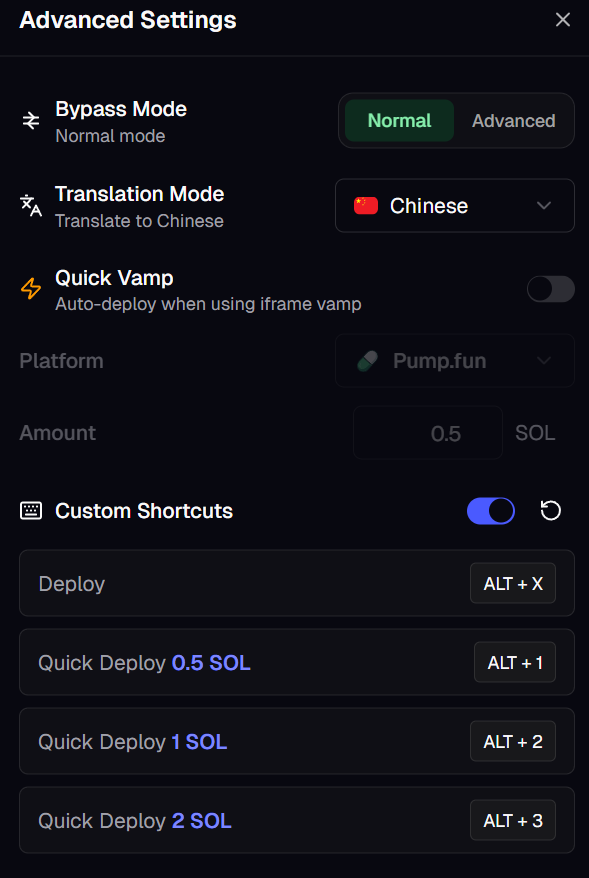Switch bypass mode to Advanced
This screenshot has width=589, height=878.
[513, 120]
